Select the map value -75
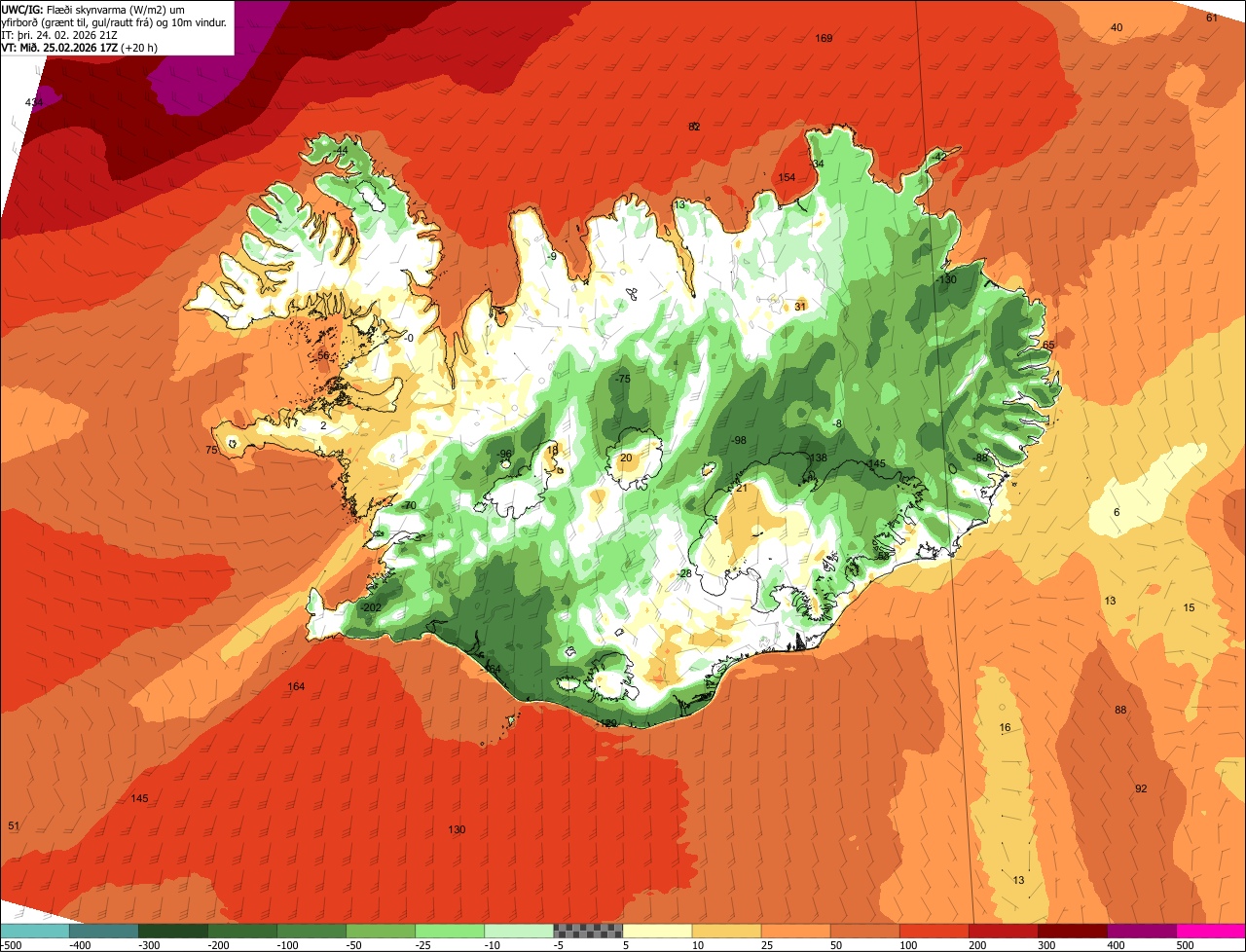This screenshot has height=952, width=1246. click(623, 379)
